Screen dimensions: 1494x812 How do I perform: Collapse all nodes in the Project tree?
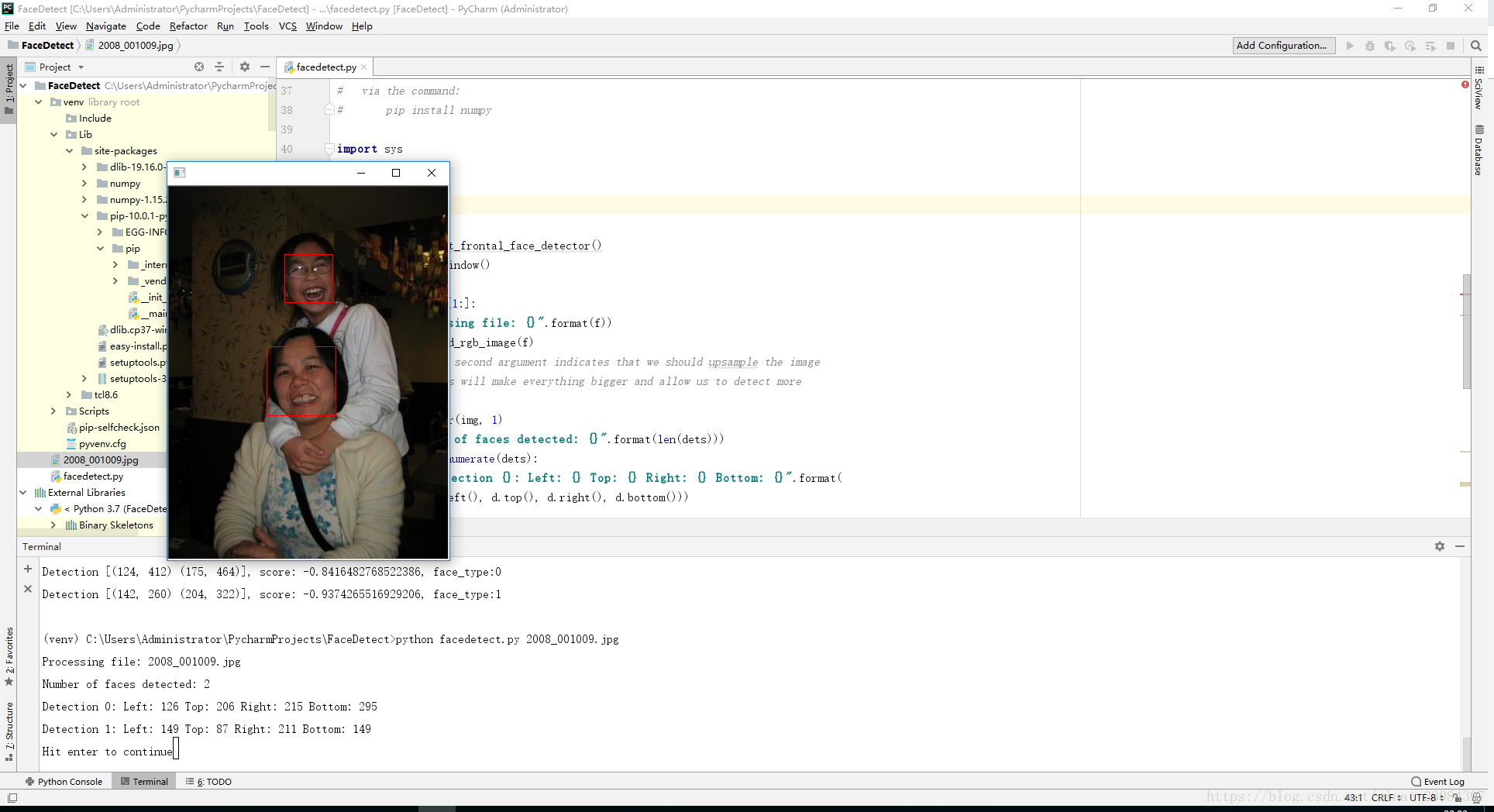[x=219, y=67]
